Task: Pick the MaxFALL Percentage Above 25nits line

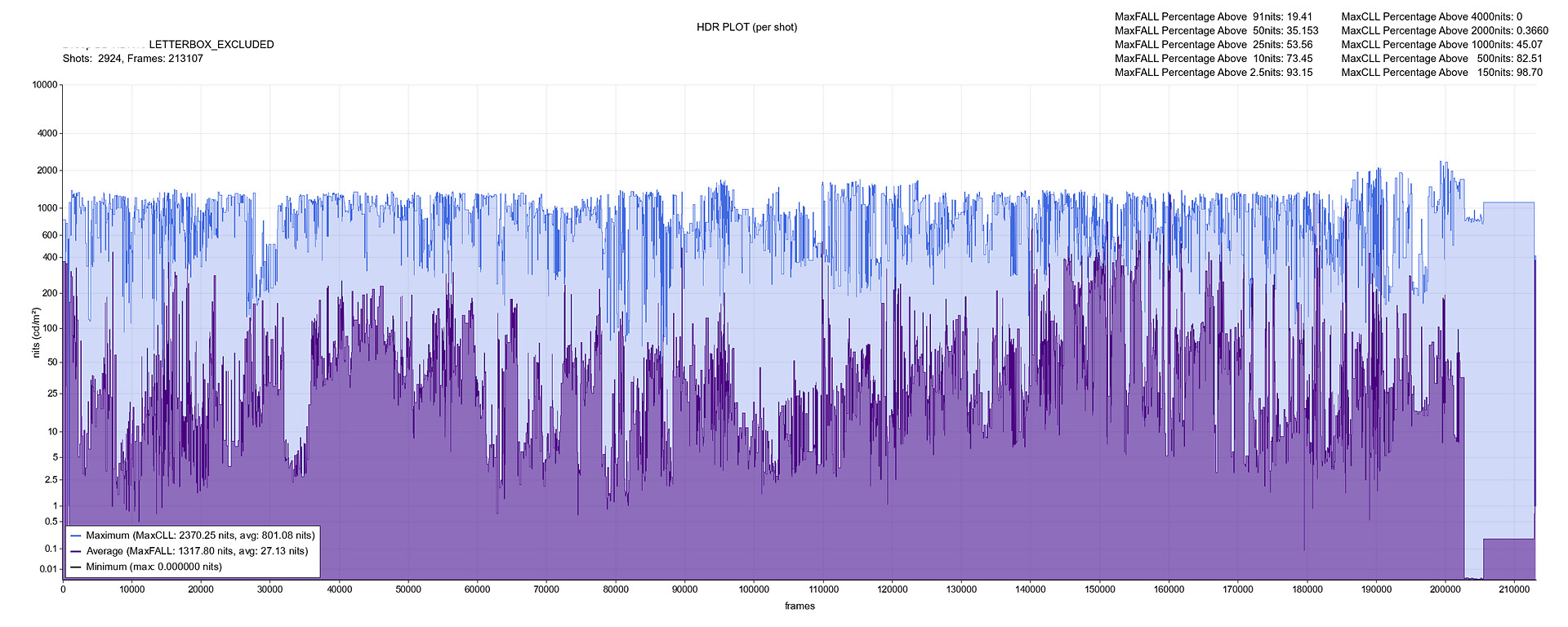Action: click(1214, 44)
